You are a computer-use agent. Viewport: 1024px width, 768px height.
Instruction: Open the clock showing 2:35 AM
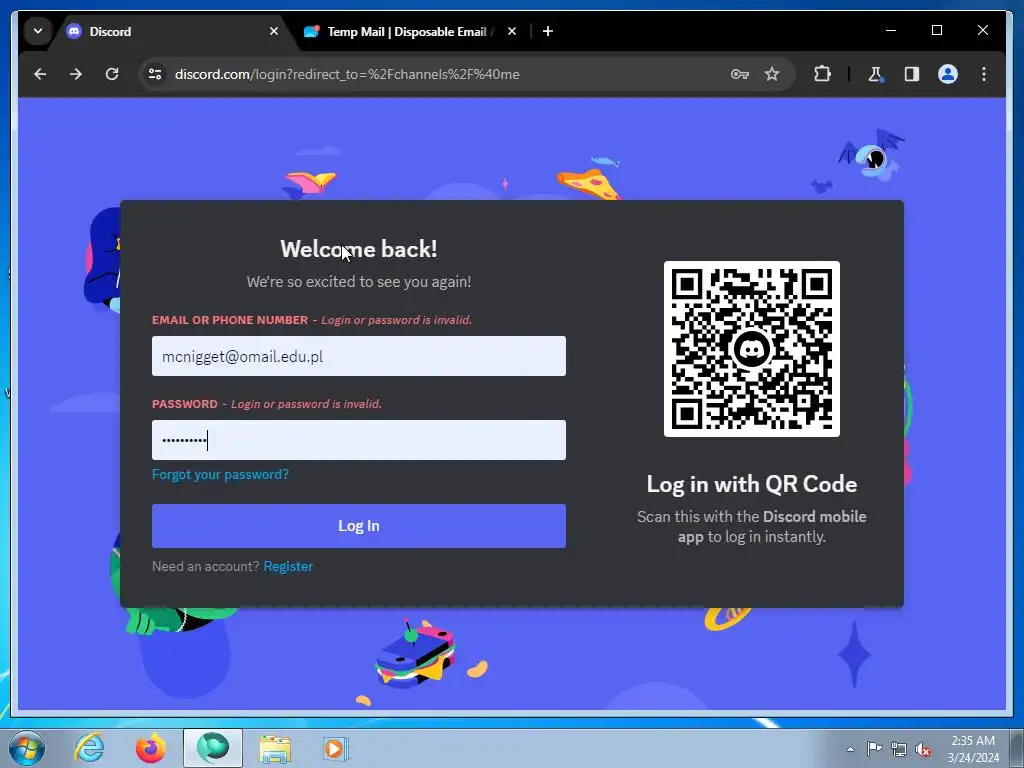(973, 749)
